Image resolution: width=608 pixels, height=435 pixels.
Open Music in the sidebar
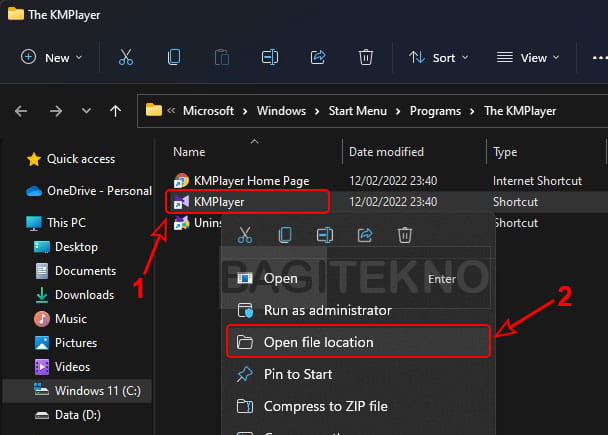point(60,319)
